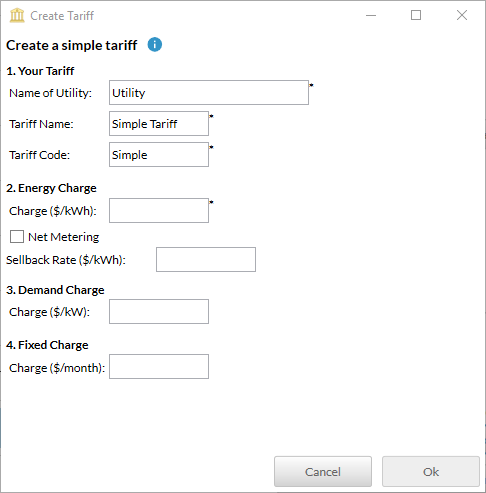Click the 'Tariff Code:' label
This screenshot has width=486, height=493.
39,155
